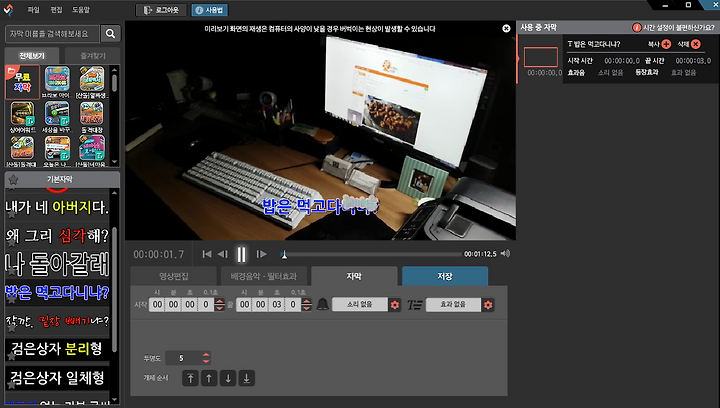The height and width of the screenshot is (408, 720).
Task: Select the 브라보 마이 subtitle pack thumbnail
Action: pos(57,82)
